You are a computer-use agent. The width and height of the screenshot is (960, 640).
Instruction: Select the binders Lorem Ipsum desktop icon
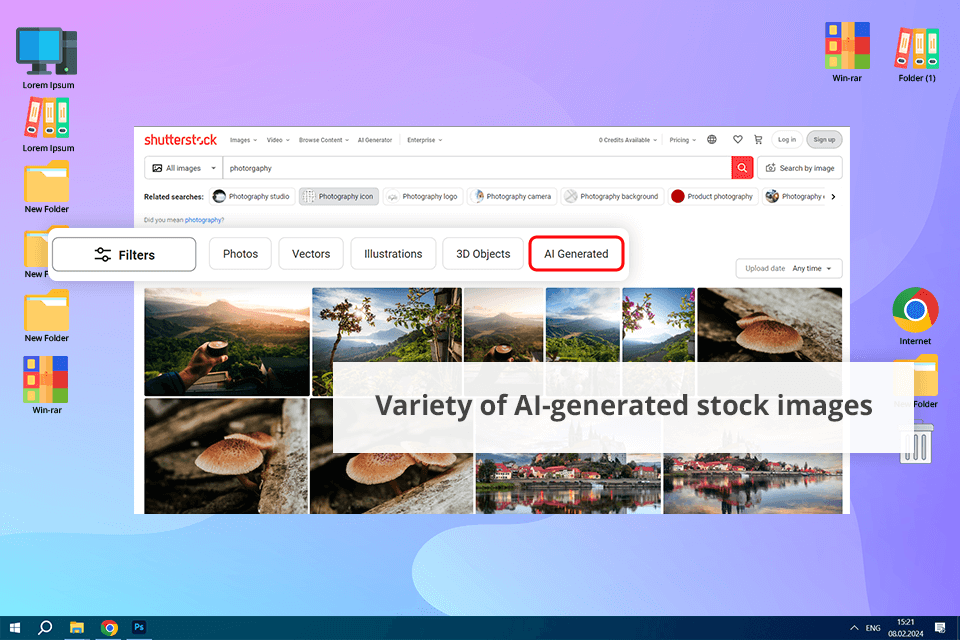click(48, 125)
